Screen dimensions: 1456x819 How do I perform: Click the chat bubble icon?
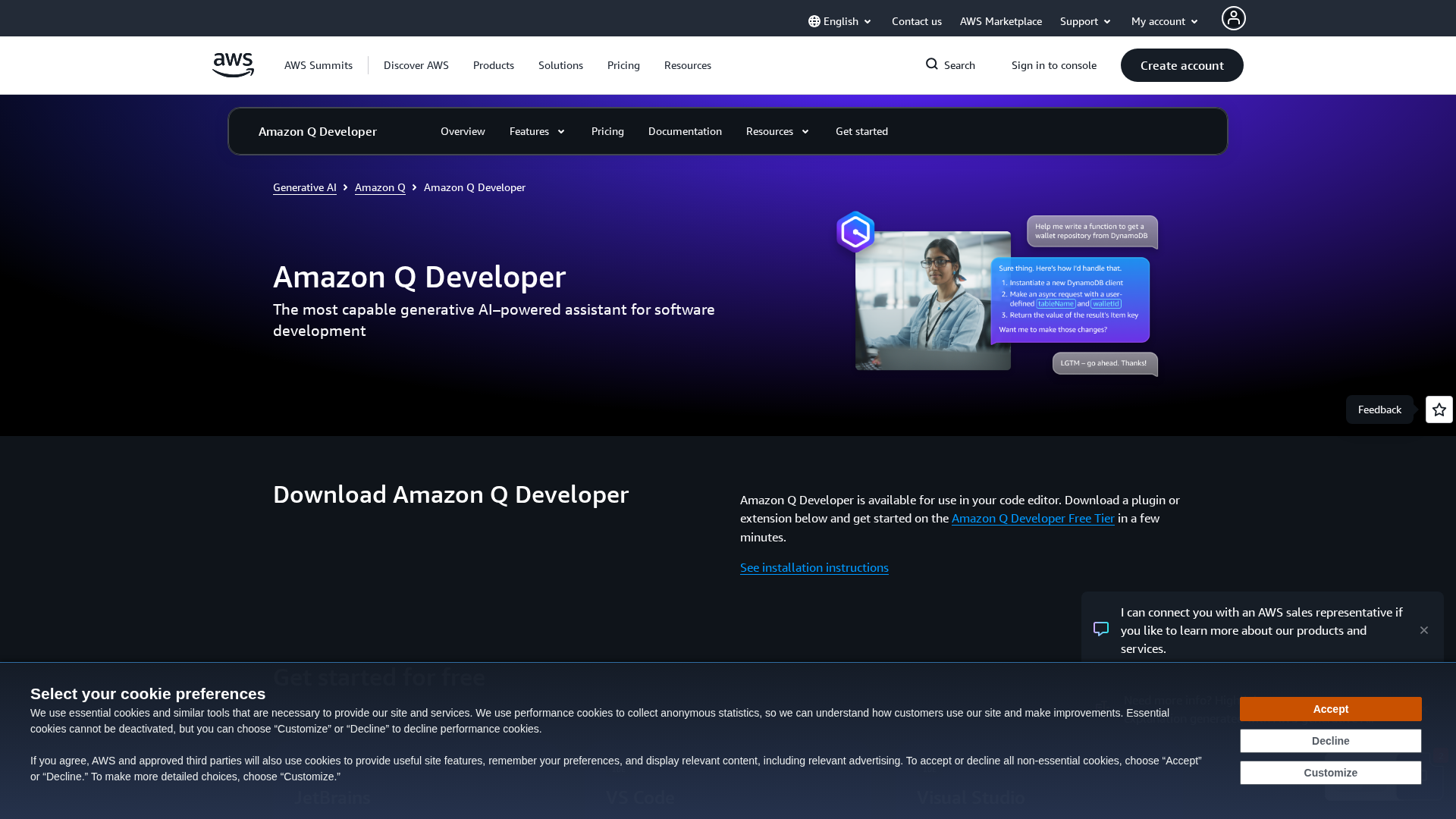tap(1101, 629)
